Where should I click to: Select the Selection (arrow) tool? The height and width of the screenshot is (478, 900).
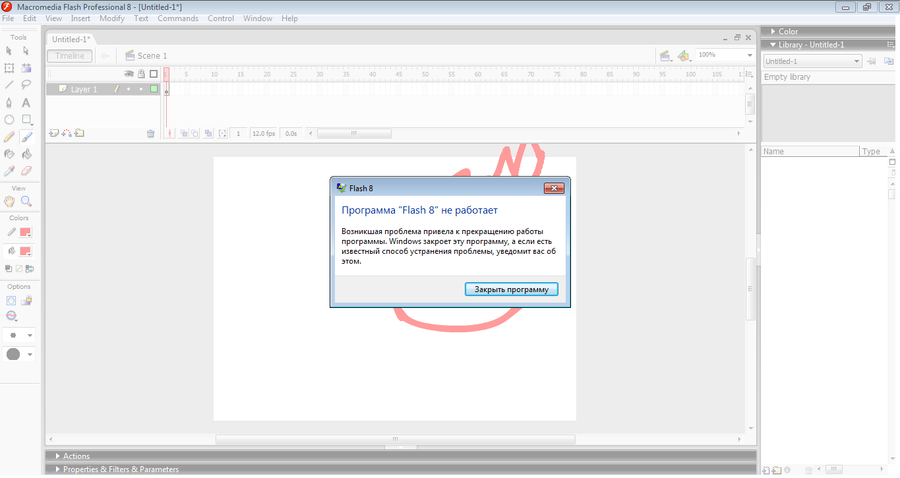9,51
